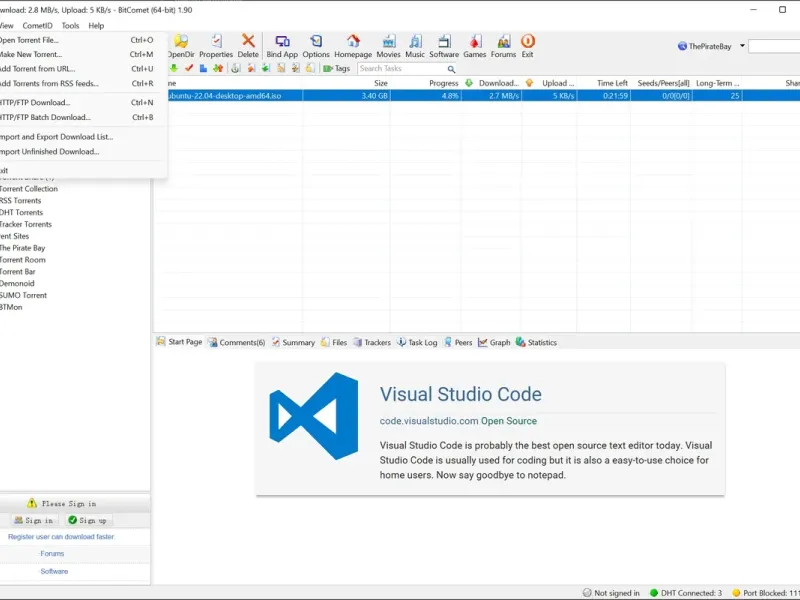Click the red checkmark filter icon
This screenshot has height=600, width=800.
point(189,68)
